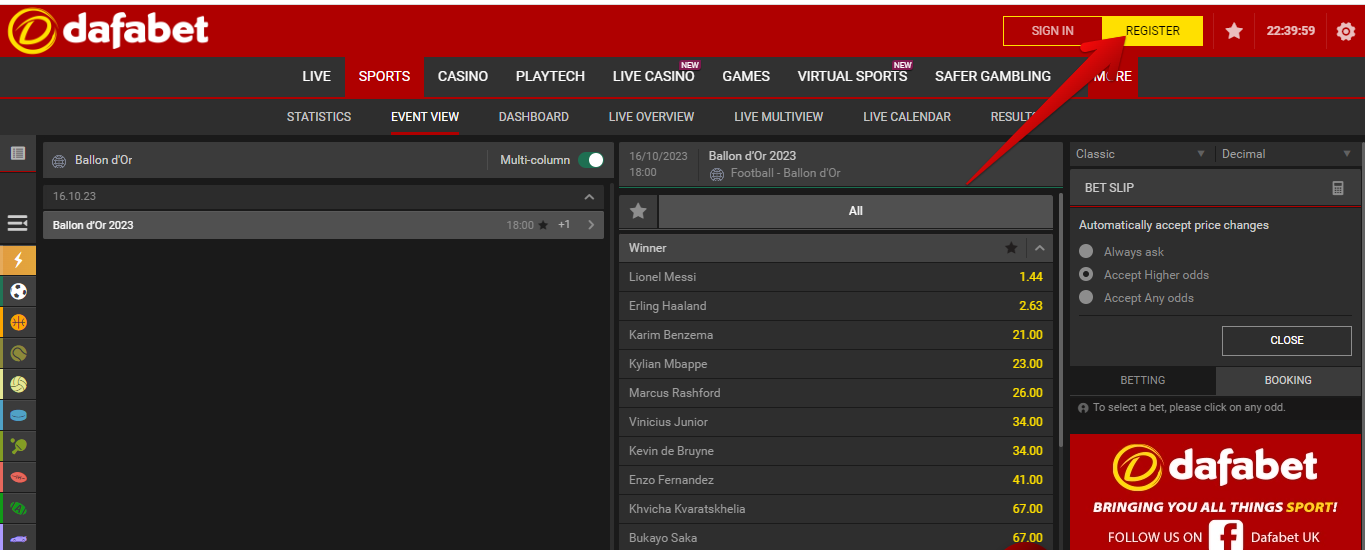The width and height of the screenshot is (1365, 550).
Task: Click the headset icon in bet slip
Action: (x=1083, y=408)
